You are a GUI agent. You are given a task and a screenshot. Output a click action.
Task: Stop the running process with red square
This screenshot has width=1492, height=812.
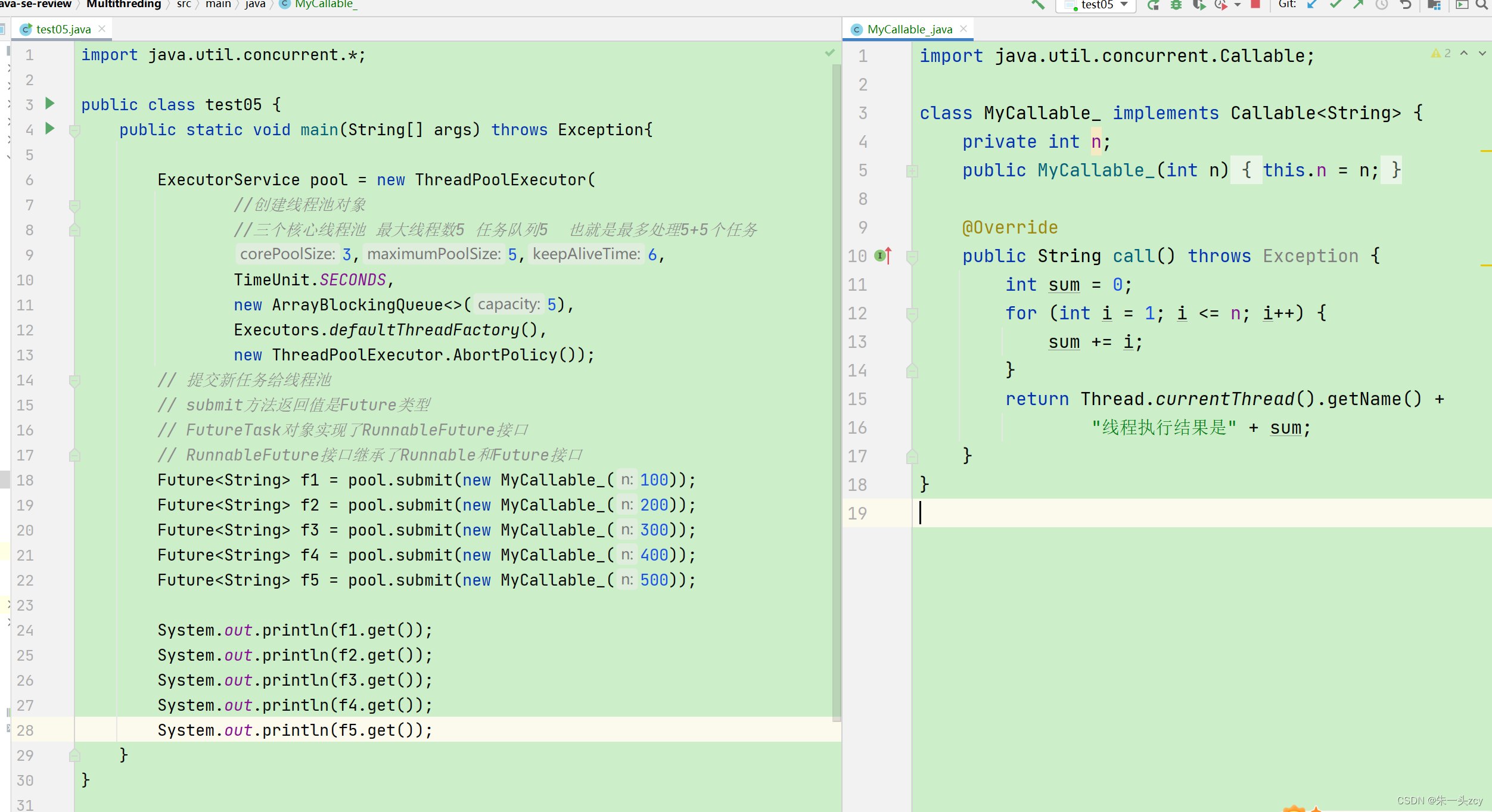click(x=1255, y=4)
